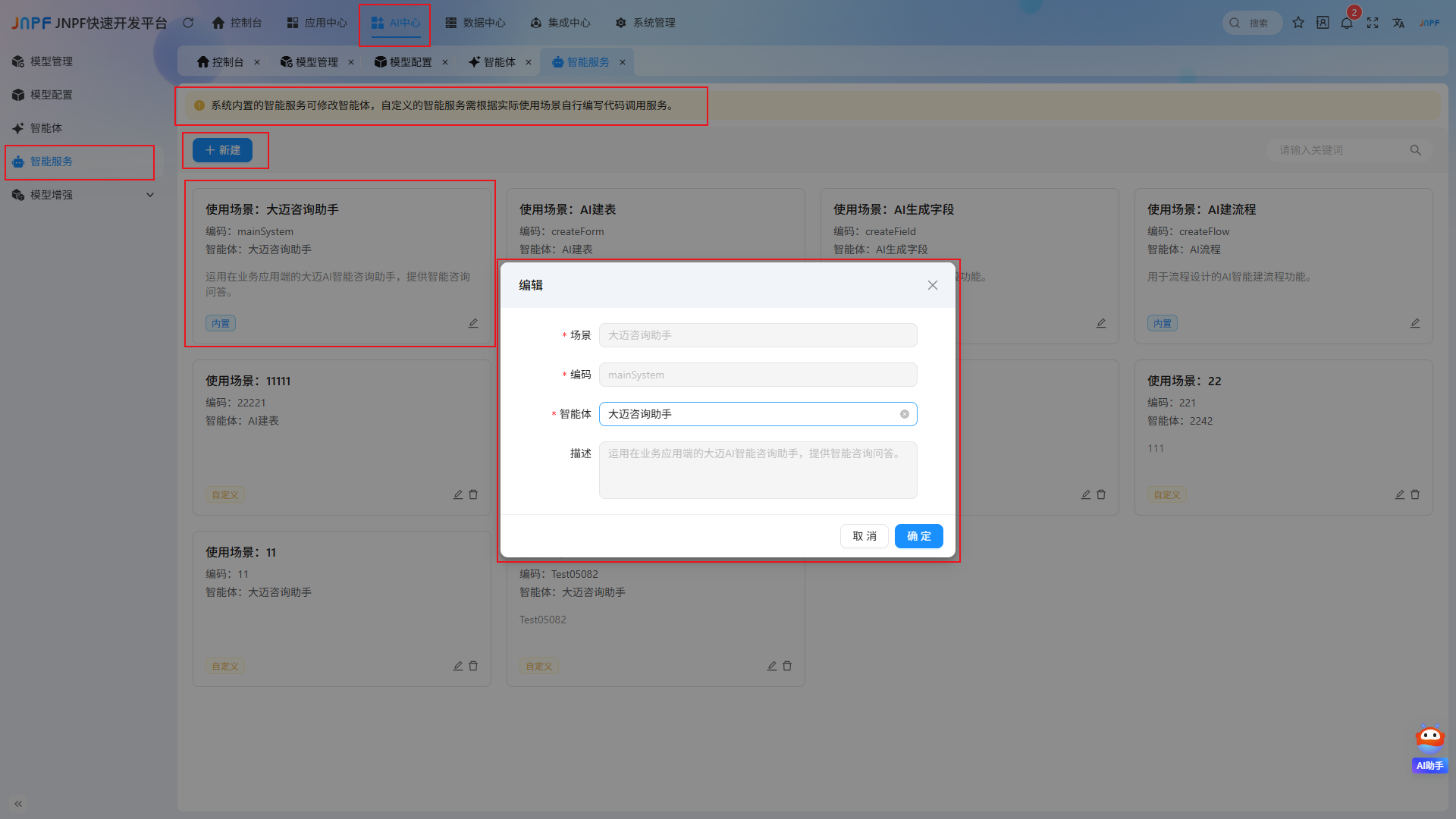Focus the 请输入关键词 search field
1456x819 pixels.
(x=1341, y=150)
